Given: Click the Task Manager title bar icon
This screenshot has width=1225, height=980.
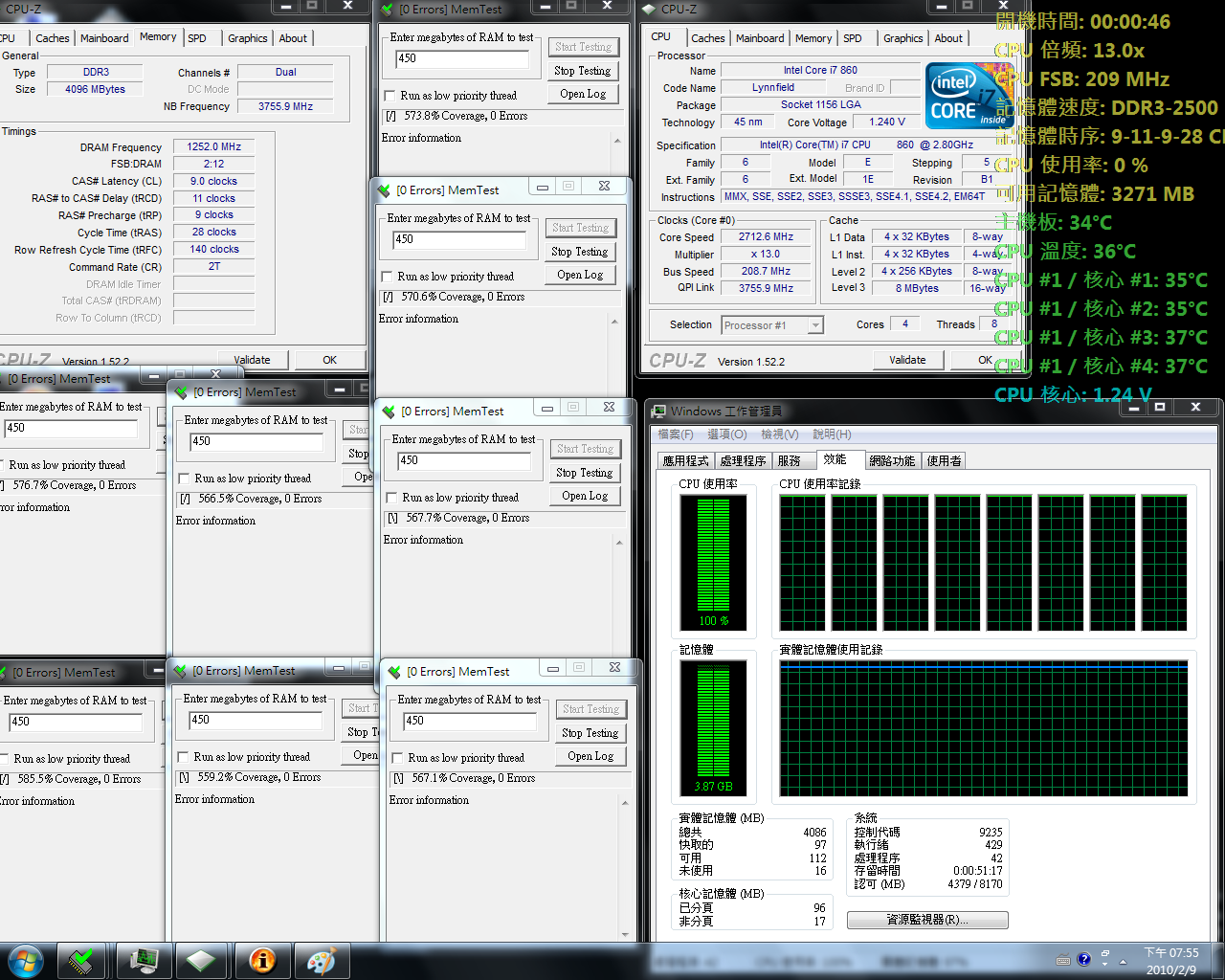Looking at the screenshot, I should coord(658,412).
